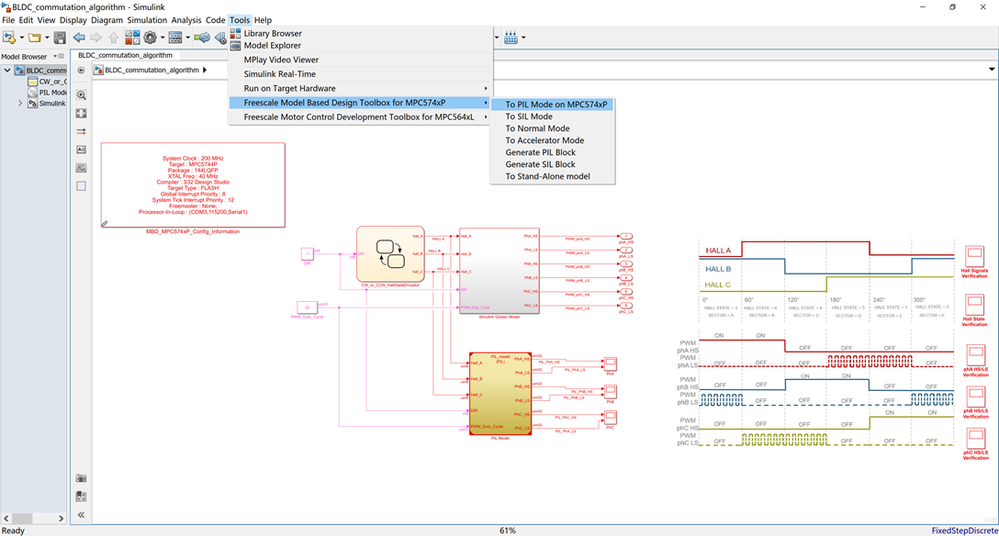Collapse the palette with double chevron
The image size is (999, 536).
[x=81, y=515]
